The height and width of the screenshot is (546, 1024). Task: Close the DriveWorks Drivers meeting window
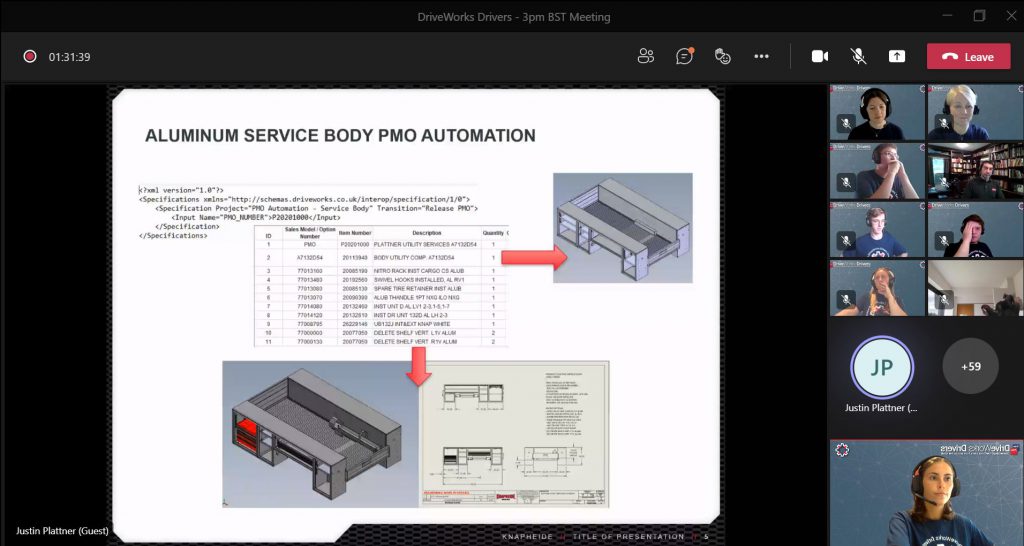1010,16
